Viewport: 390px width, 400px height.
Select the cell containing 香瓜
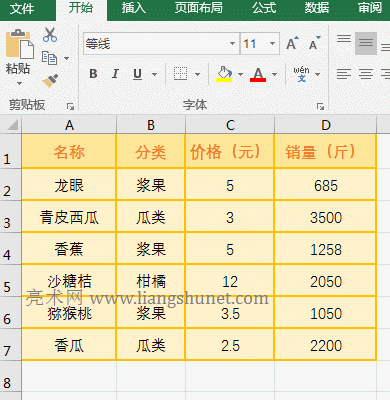click(x=69, y=344)
